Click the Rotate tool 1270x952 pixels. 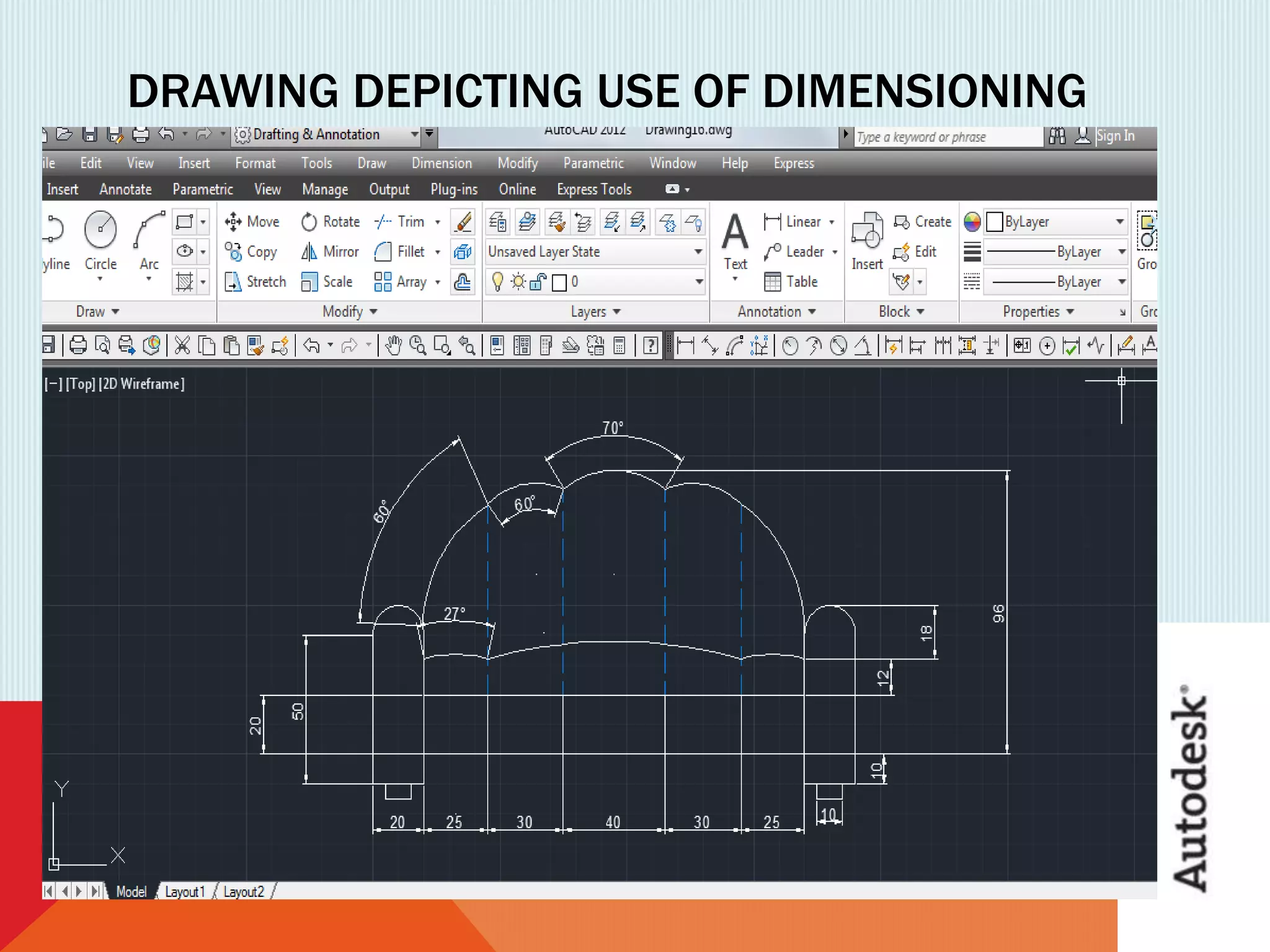tap(330, 222)
